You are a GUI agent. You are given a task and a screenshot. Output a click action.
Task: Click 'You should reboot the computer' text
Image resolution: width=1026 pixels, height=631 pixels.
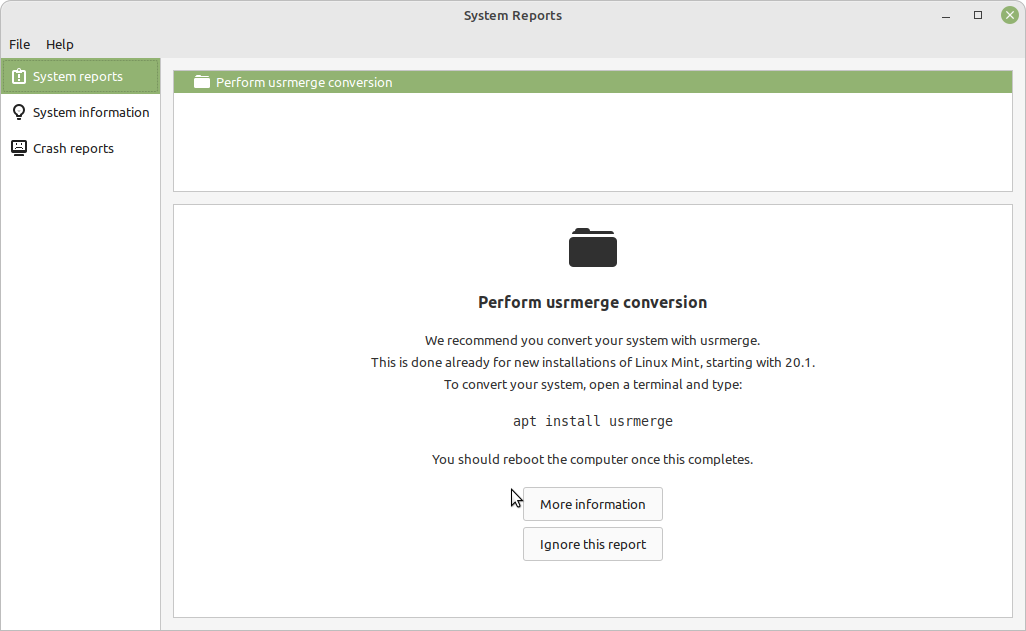[x=593, y=460]
